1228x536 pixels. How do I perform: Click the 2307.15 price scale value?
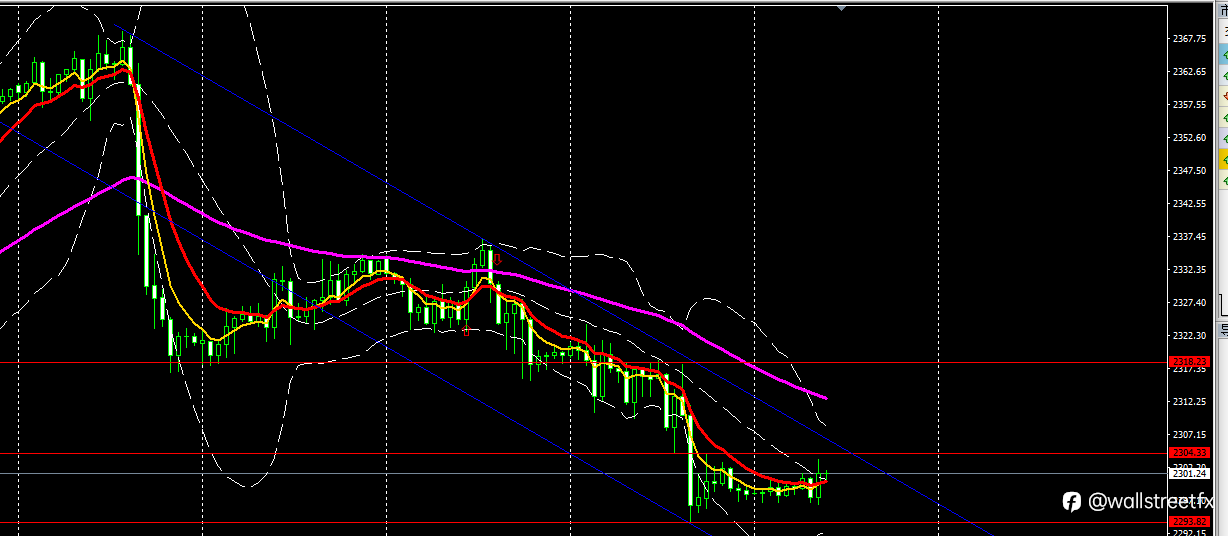point(1191,435)
